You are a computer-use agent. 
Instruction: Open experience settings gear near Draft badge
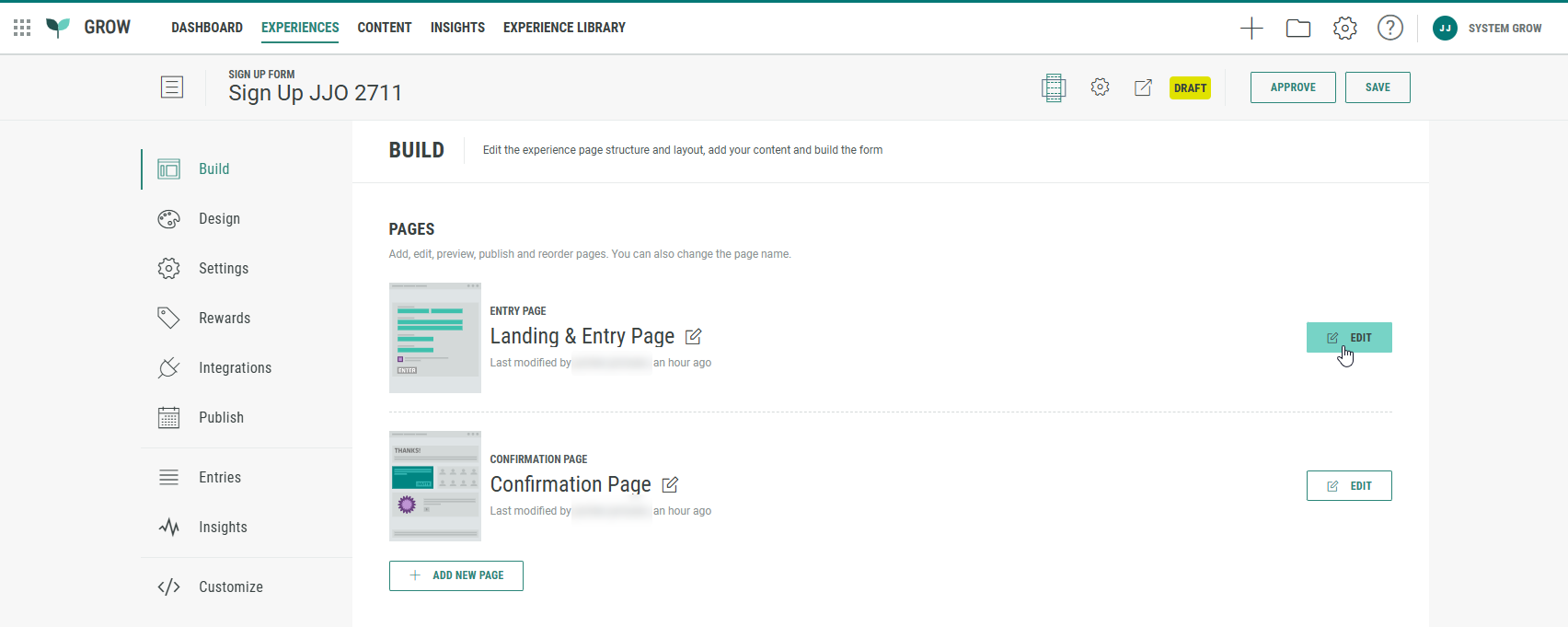click(x=1100, y=87)
